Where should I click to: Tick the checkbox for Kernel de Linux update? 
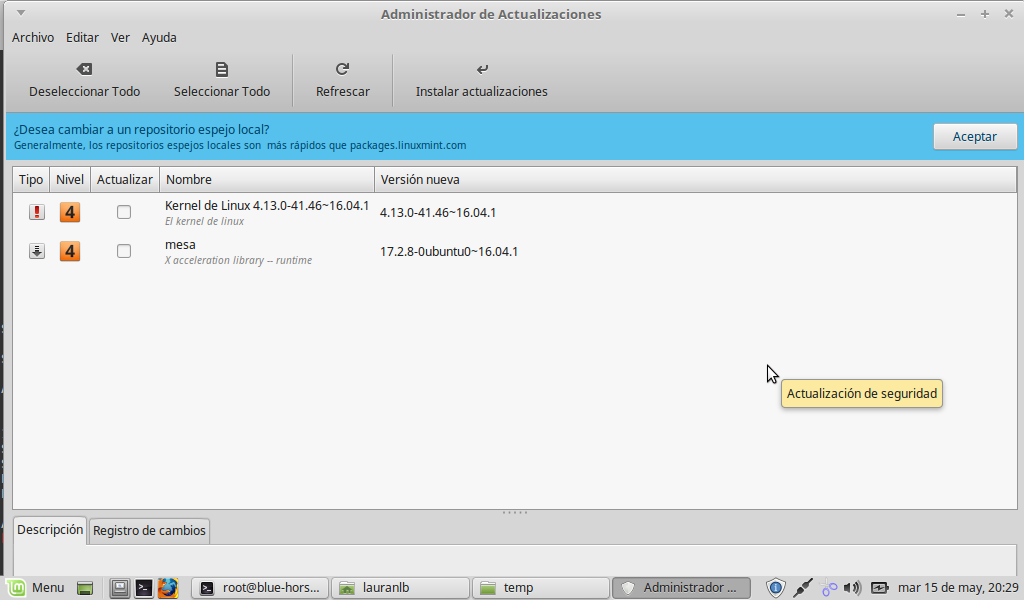tap(124, 212)
